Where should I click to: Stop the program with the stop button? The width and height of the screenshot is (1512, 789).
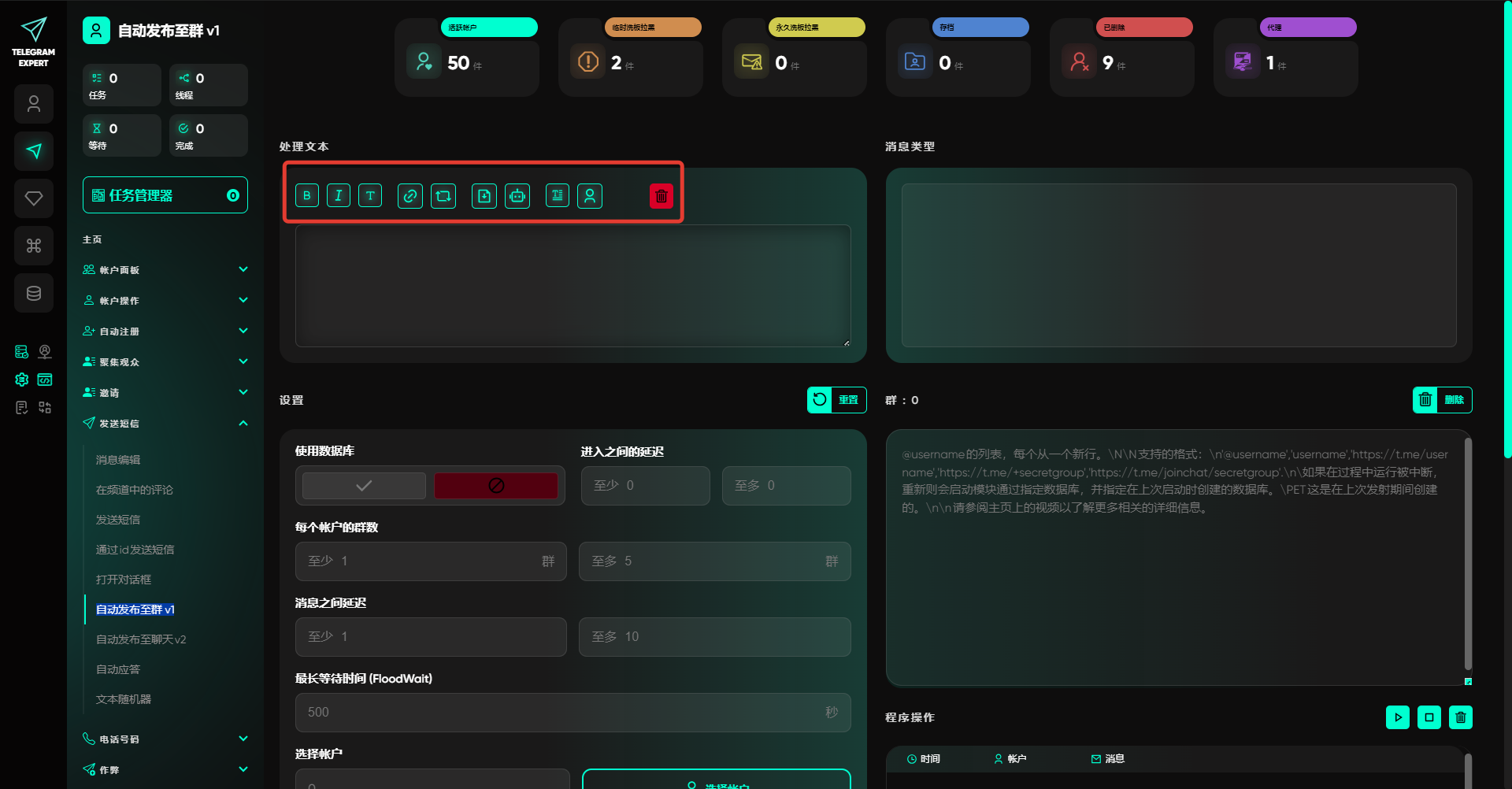pos(1429,717)
